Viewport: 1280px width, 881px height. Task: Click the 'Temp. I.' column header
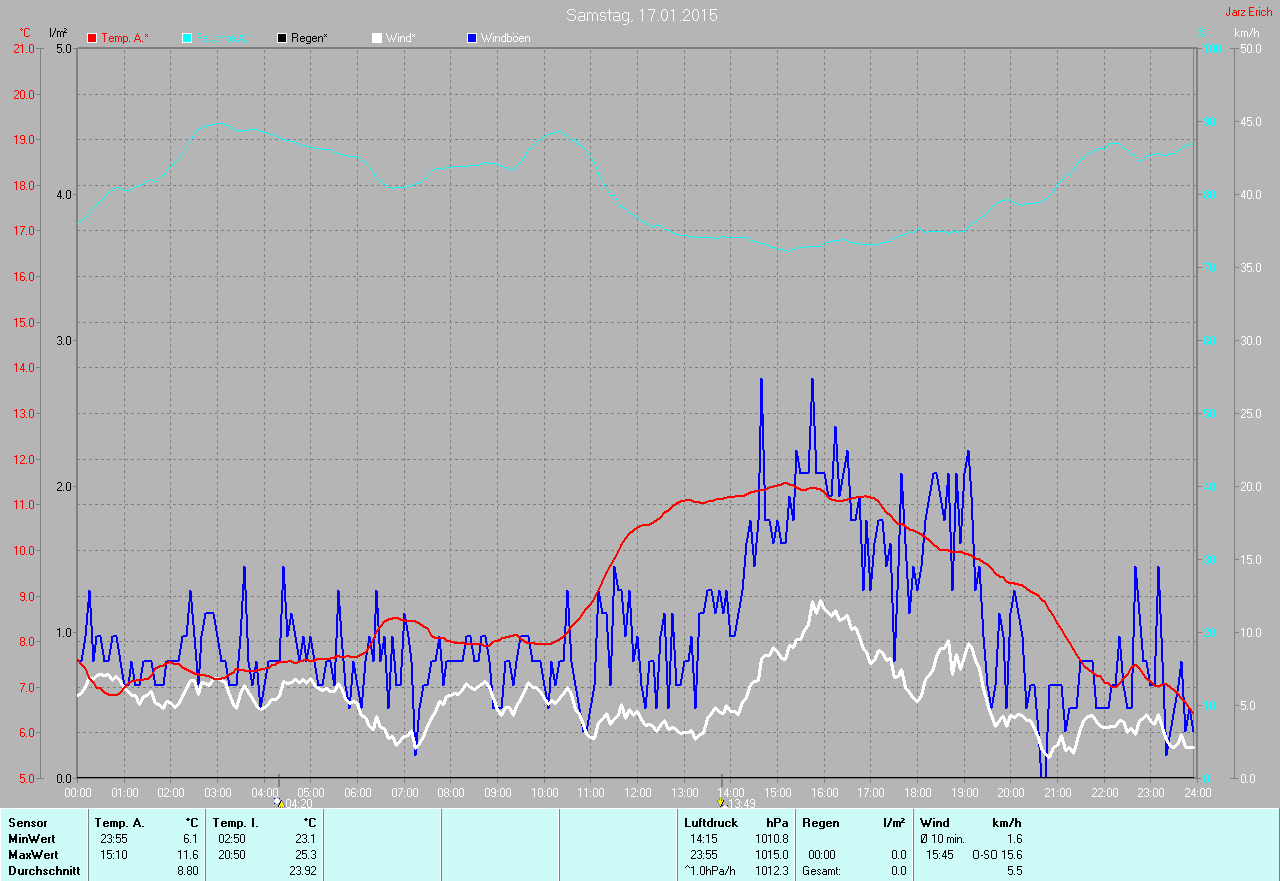(x=236, y=823)
